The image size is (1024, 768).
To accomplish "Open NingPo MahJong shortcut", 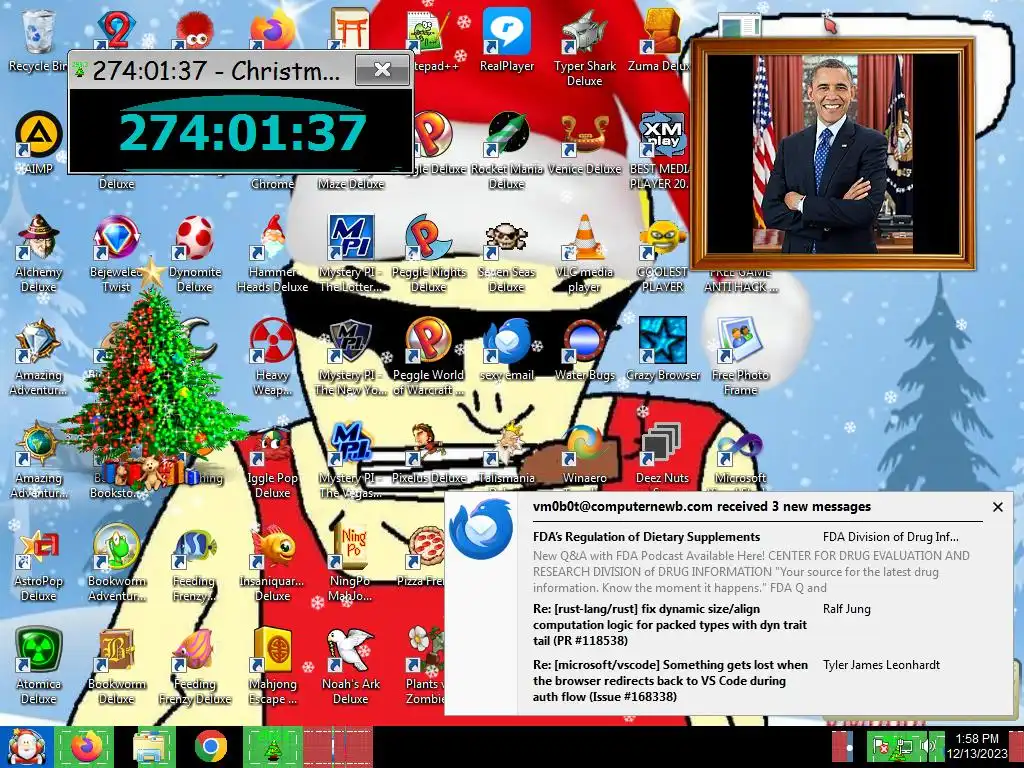I will pyautogui.click(x=351, y=563).
